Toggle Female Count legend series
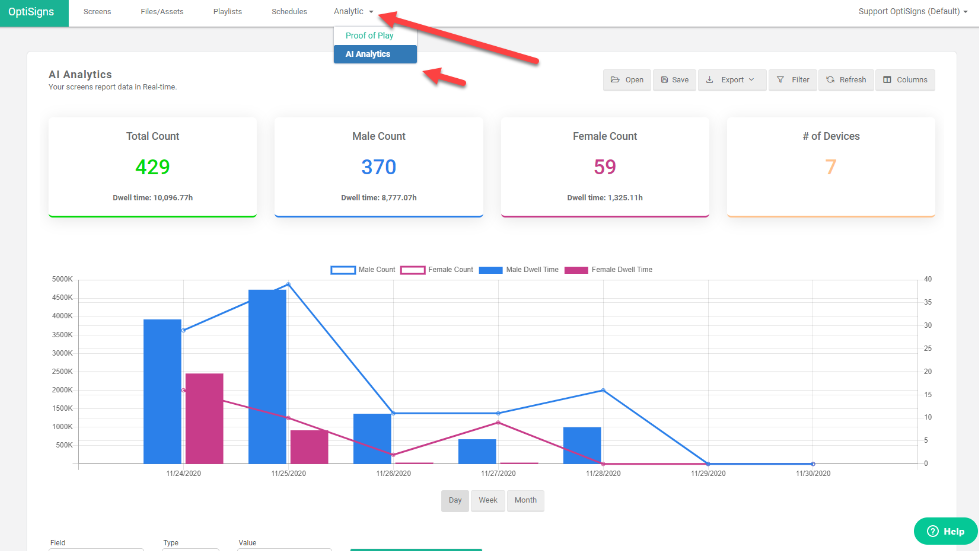 pos(436,270)
